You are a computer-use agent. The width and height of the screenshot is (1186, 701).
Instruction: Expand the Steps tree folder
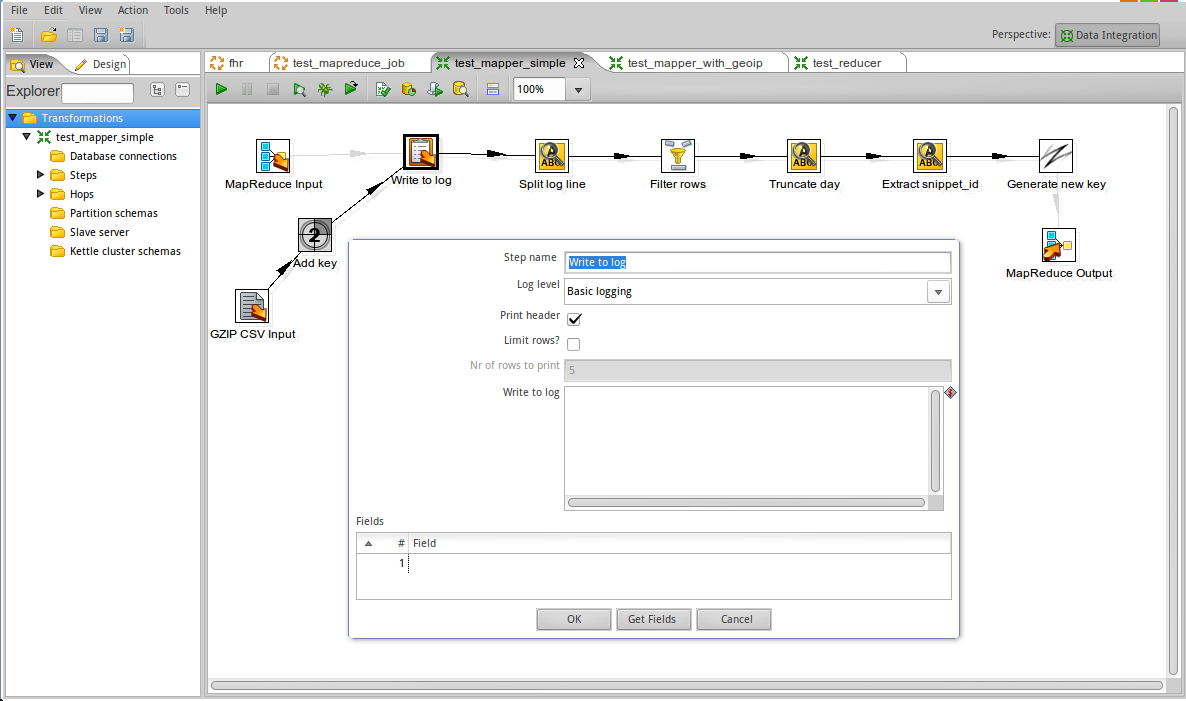40,175
